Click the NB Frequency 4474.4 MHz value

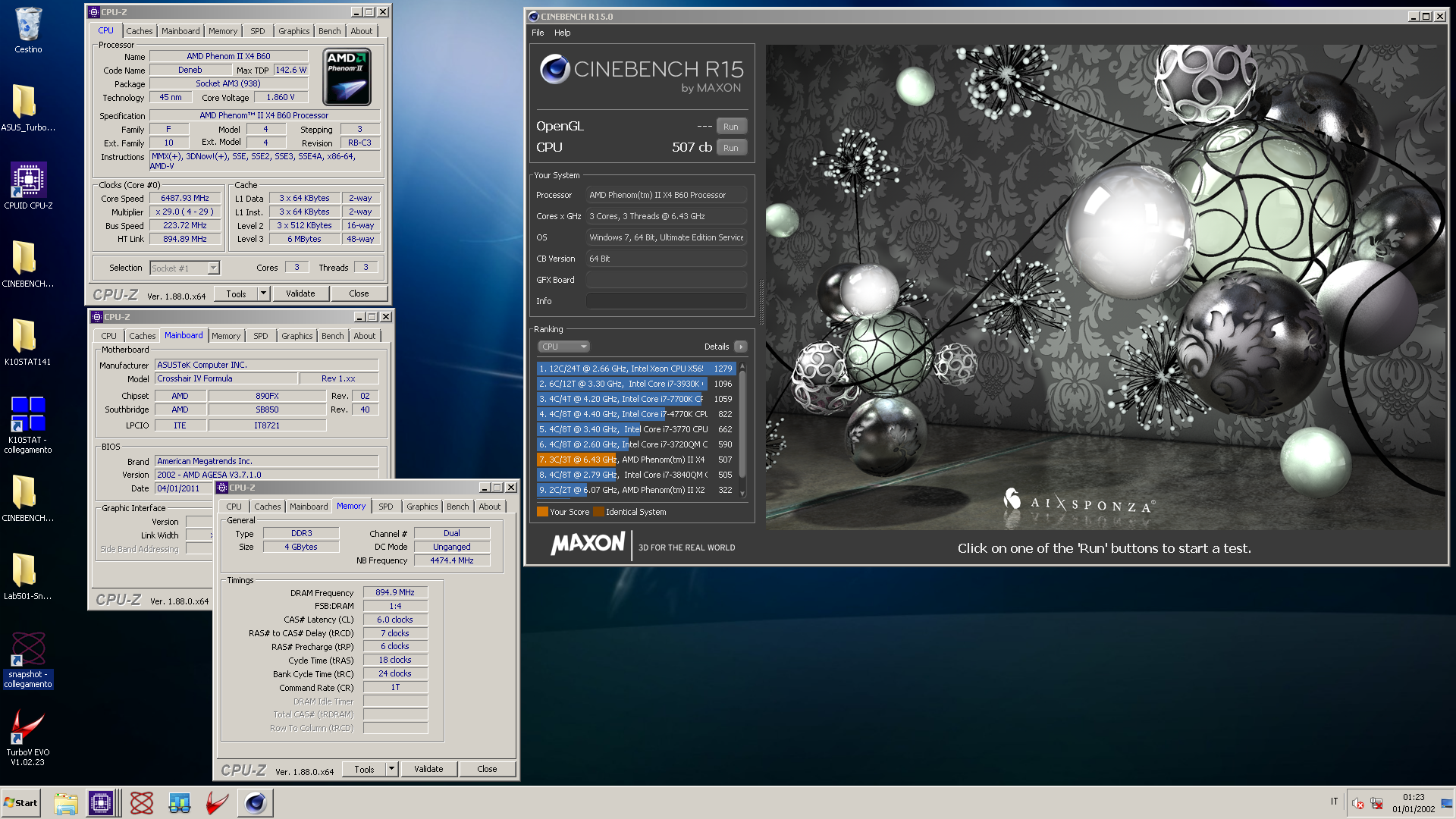click(452, 560)
